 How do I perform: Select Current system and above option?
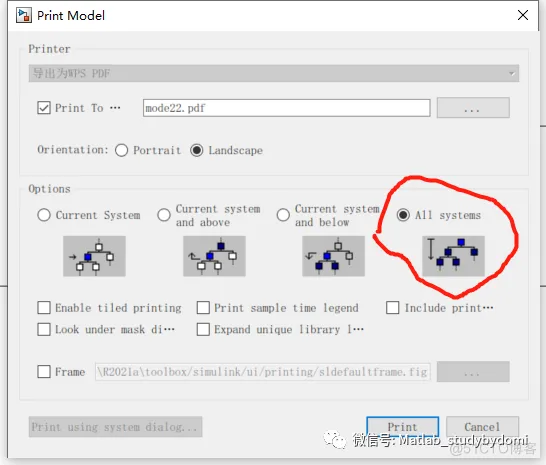point(164,215)
